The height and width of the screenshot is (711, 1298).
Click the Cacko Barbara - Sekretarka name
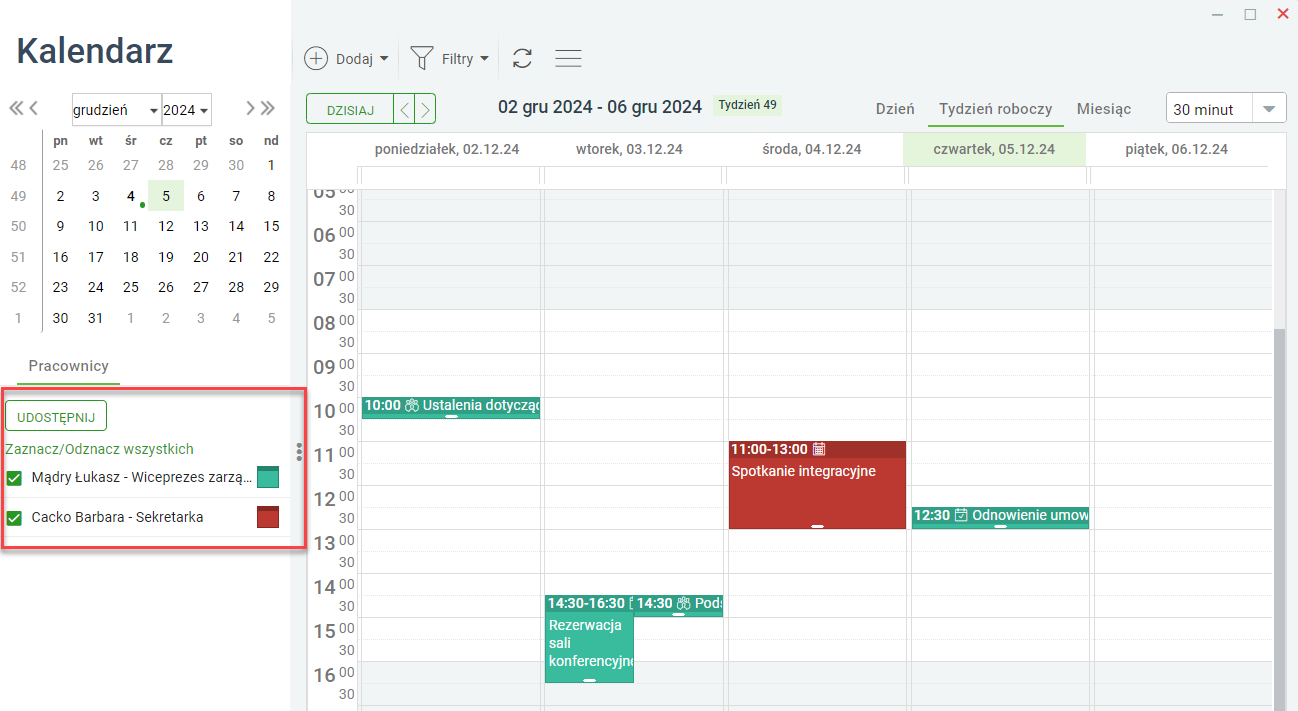(x=118, y=517)
